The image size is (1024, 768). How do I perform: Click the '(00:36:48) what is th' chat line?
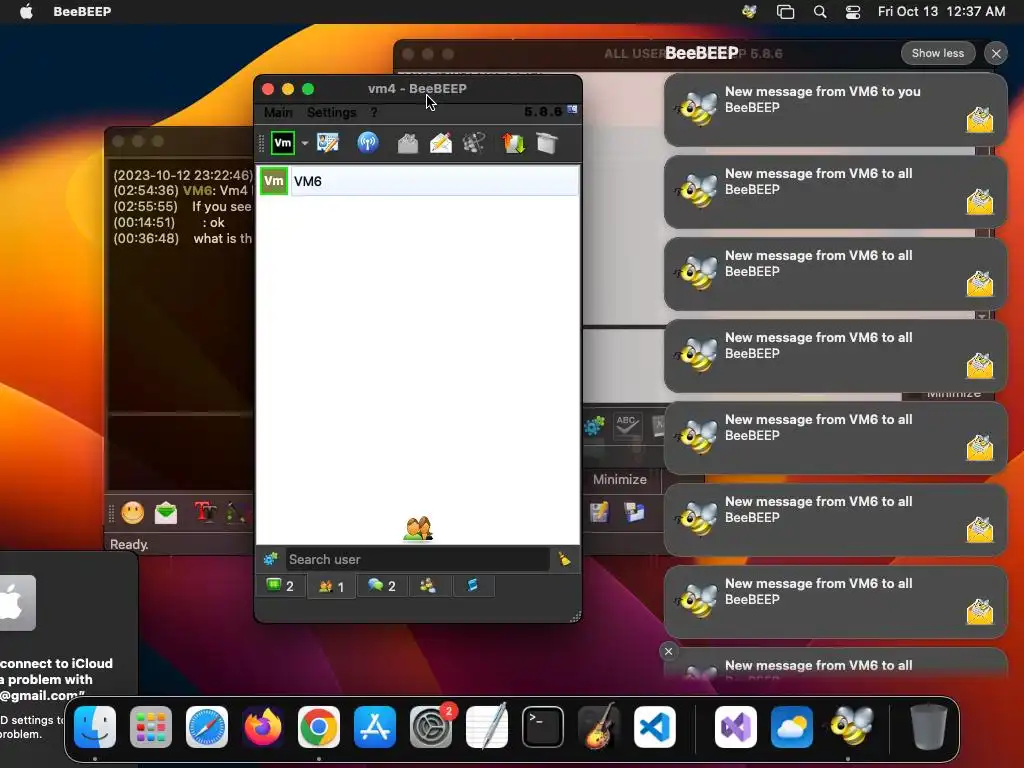point(183,238)
